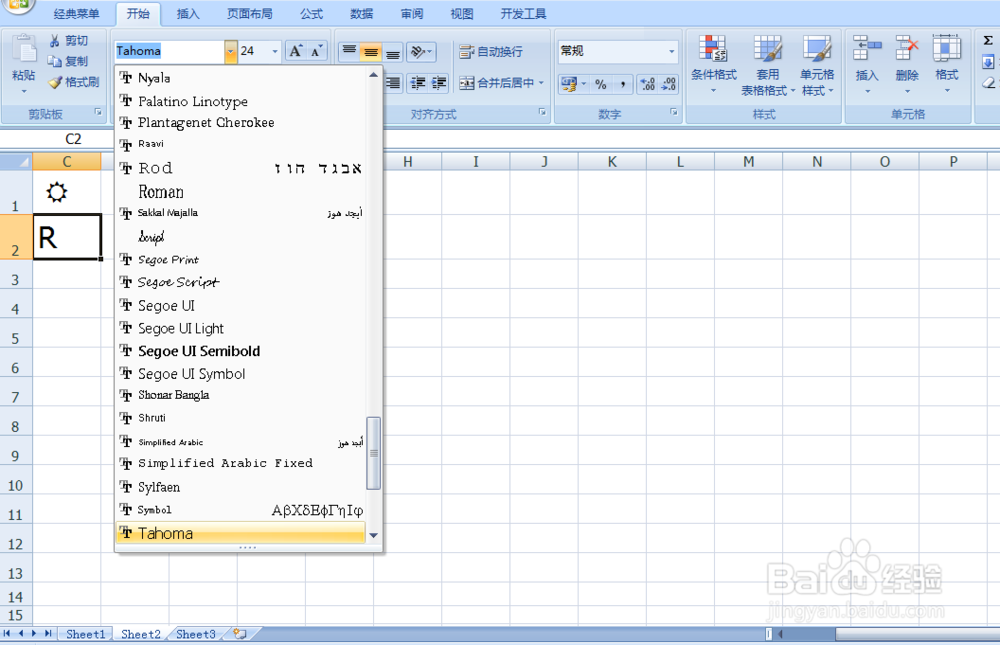Choose Segoe UI Semibold font
Screen dimensions: 1000x645
tap(241, 351)
